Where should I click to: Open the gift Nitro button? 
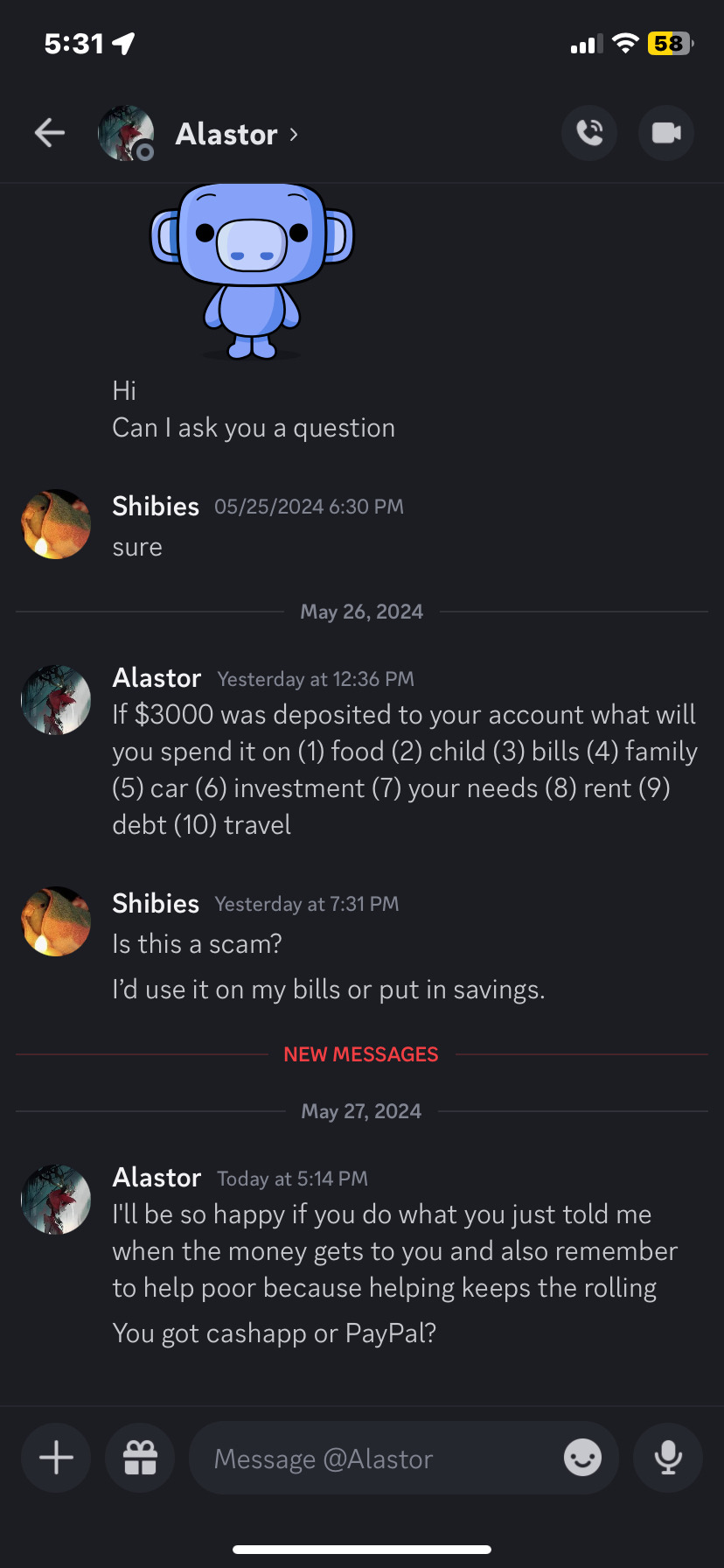click(x=140, y=1458)
